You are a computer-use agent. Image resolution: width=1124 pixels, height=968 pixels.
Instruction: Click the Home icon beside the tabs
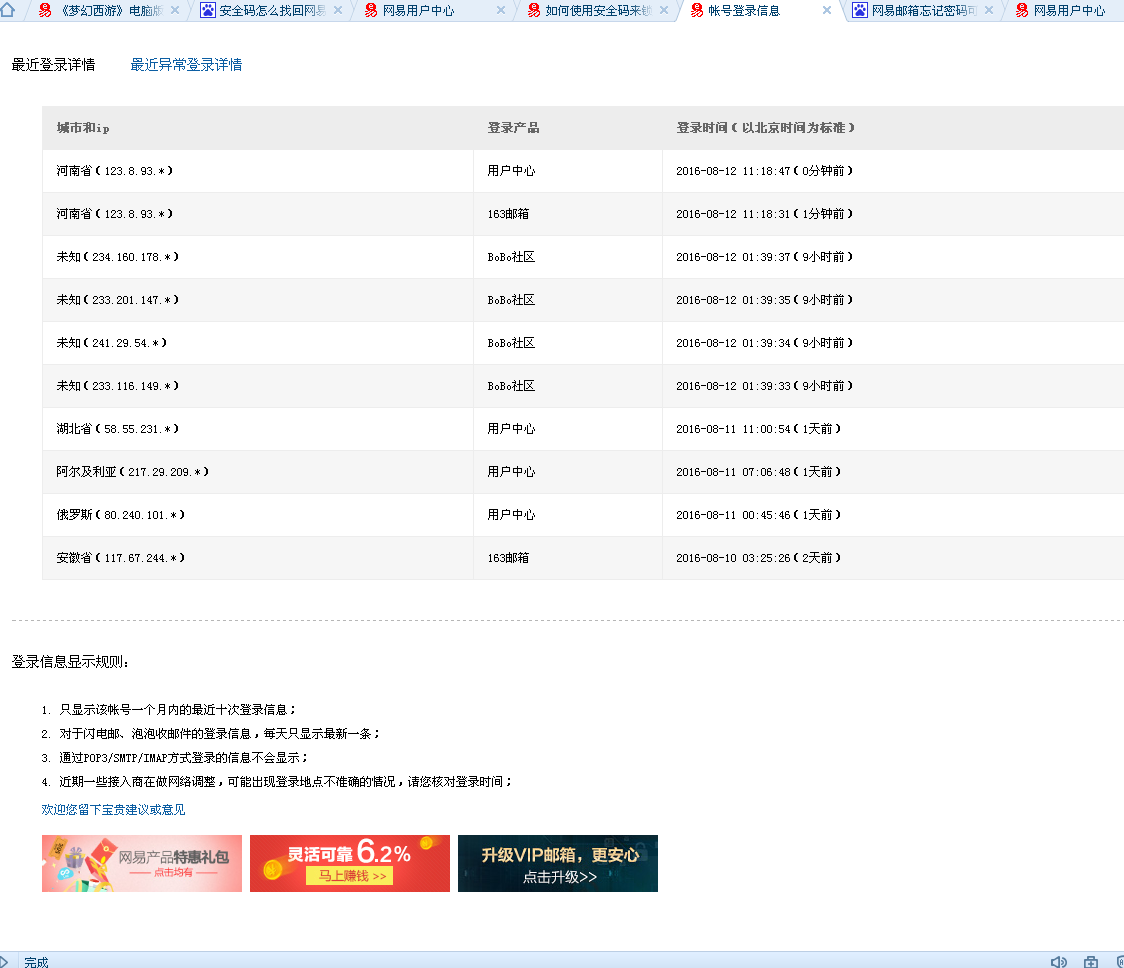[7, 10]
